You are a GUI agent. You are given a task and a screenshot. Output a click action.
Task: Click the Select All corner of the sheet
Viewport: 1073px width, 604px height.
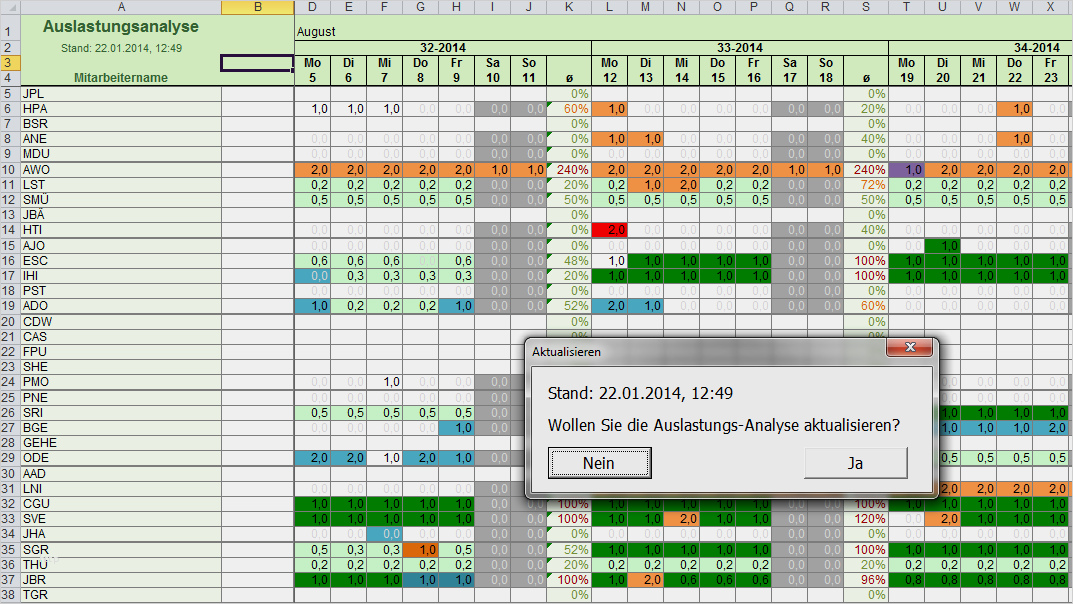pos(9,7)
